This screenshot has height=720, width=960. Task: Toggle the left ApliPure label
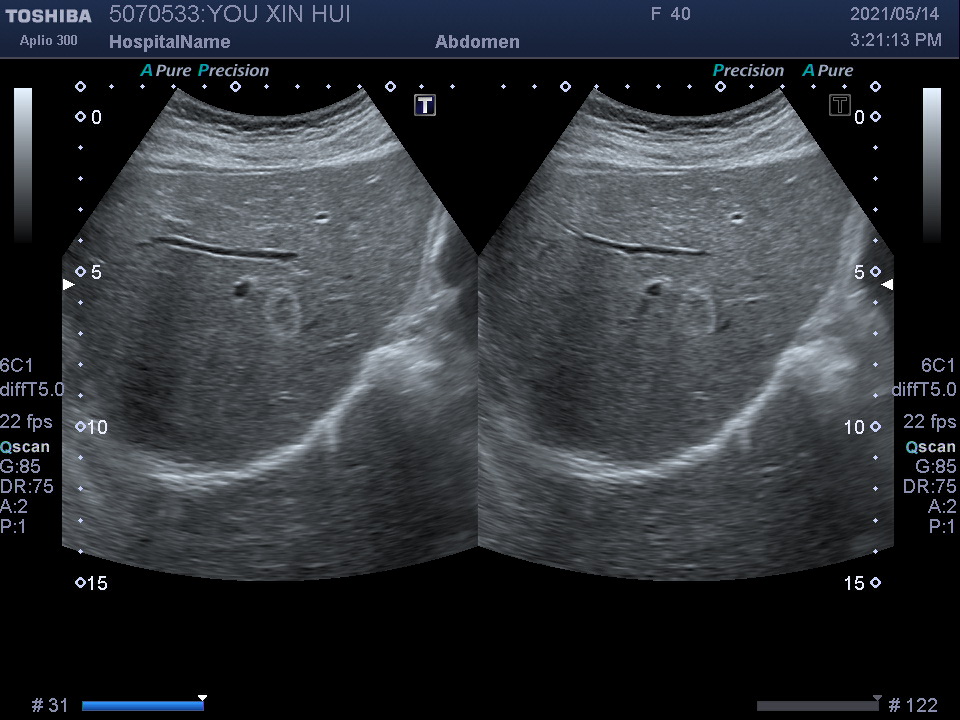point(165,71)
